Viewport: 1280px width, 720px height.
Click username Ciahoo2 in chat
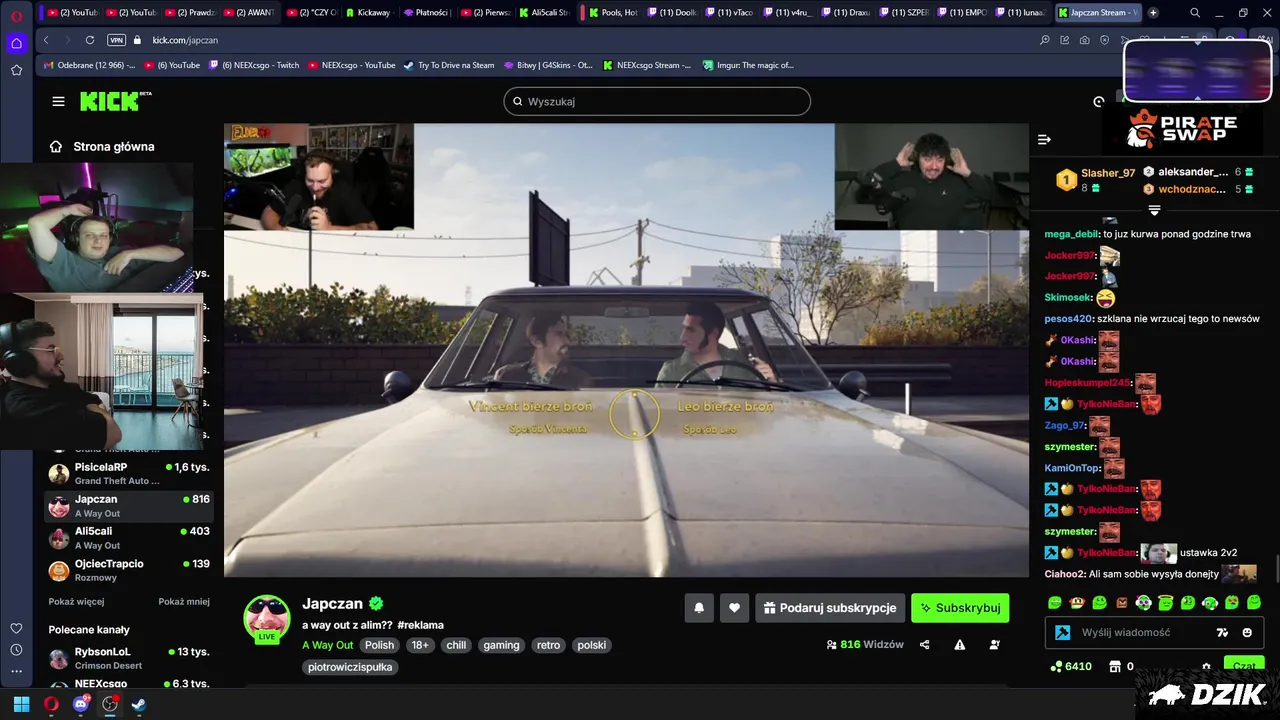[x=1065, y=574]
